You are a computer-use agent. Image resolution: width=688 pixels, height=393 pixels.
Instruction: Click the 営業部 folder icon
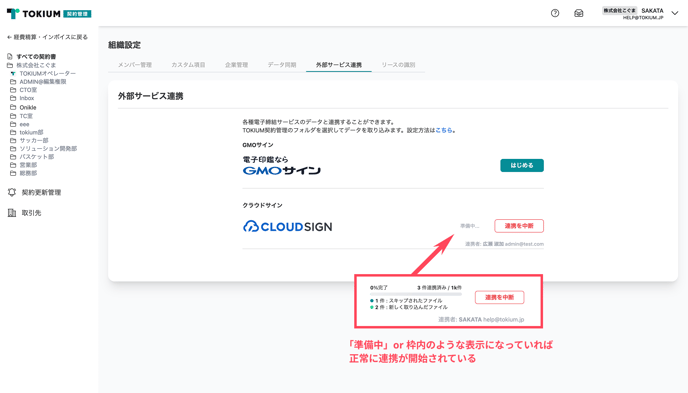[13, 165]
